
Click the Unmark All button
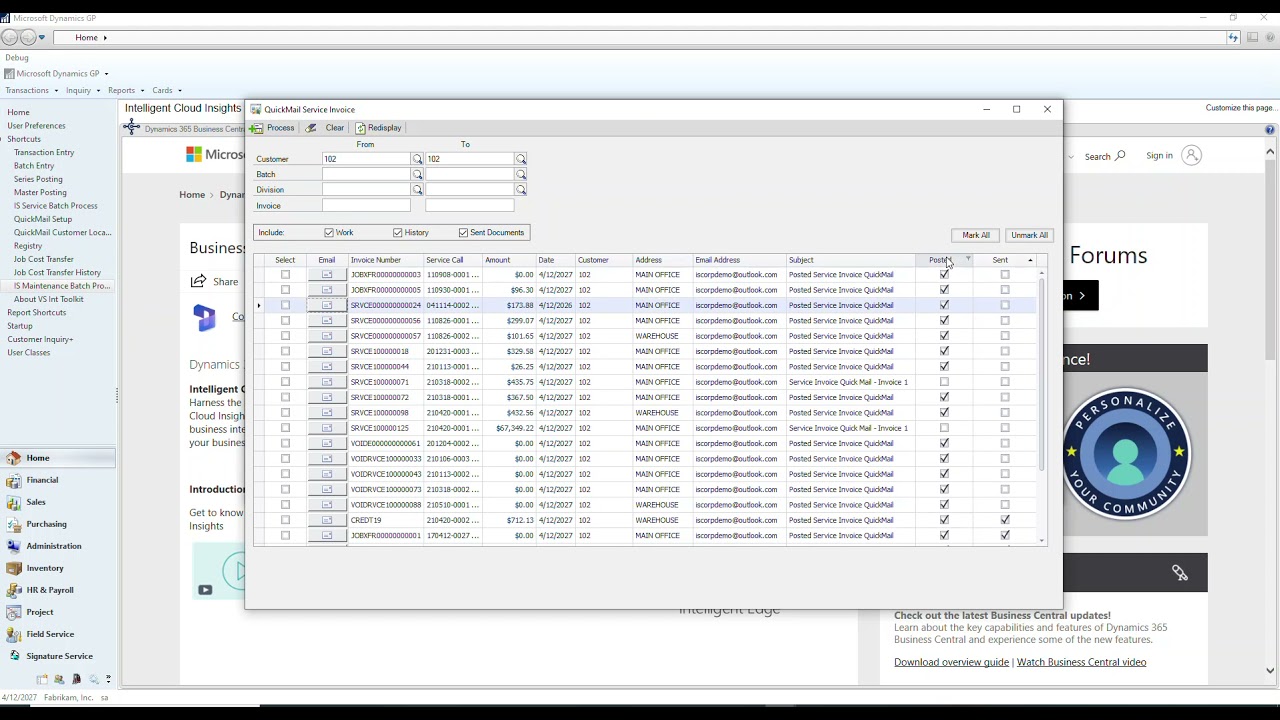pyautogui.click(x=1029, y=236)
